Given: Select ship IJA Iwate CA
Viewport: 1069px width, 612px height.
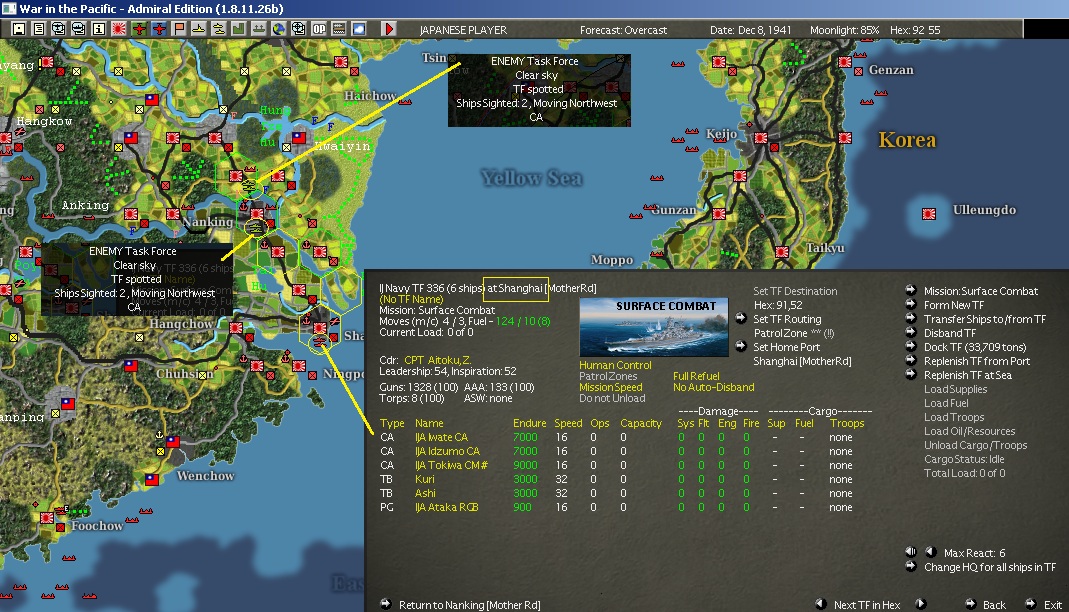Looking at the screenshot, I should pos(441,437).
